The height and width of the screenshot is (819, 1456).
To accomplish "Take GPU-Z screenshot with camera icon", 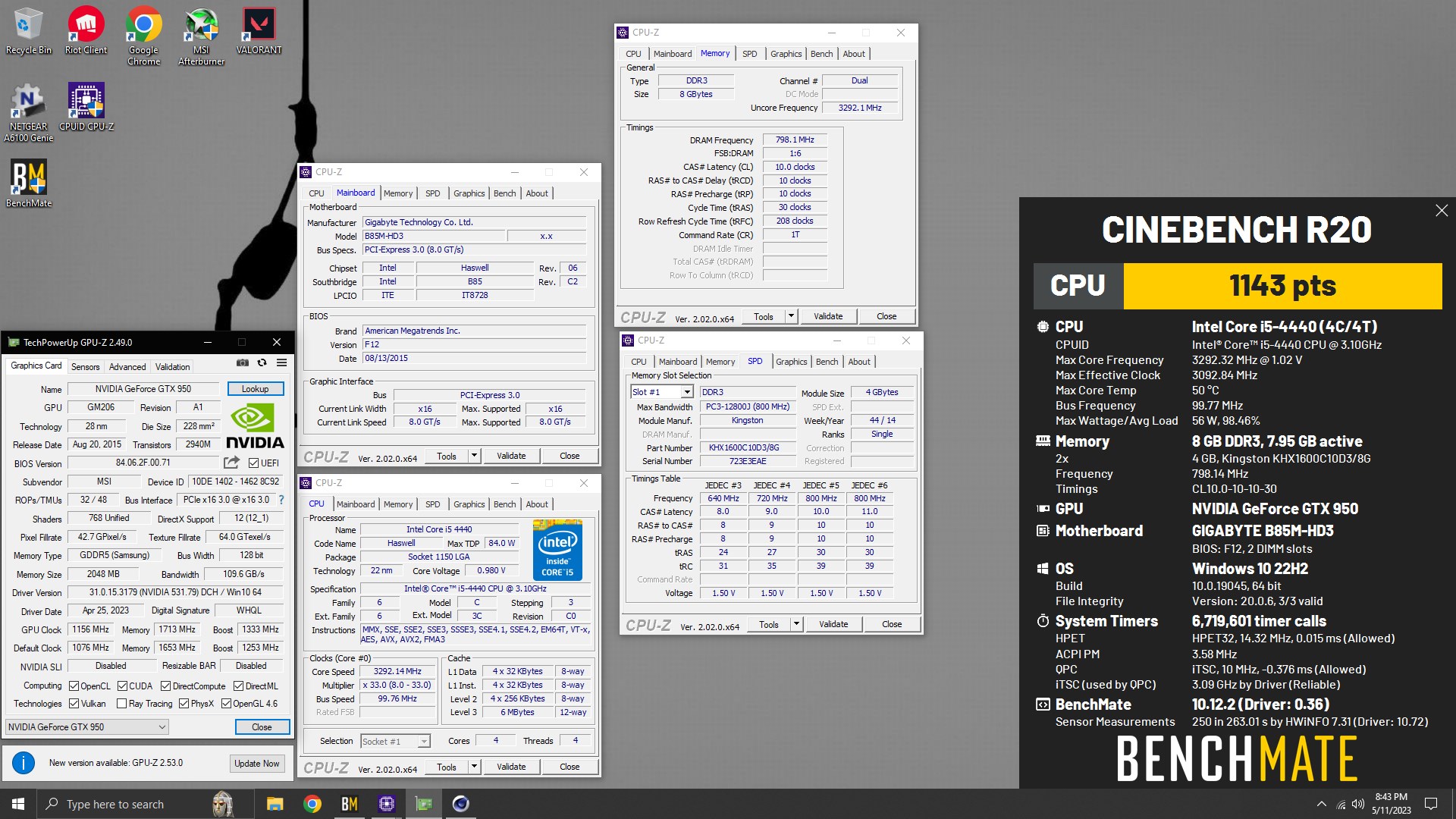I will tap(243, 363).
